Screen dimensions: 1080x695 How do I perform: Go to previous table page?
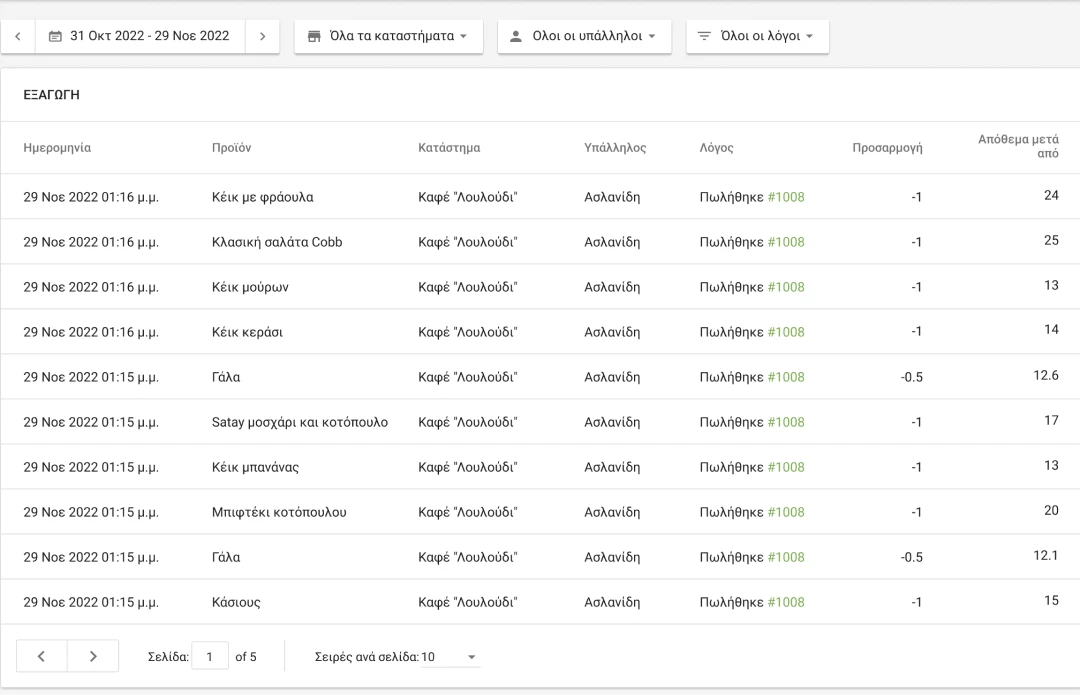(x=42, y=656)
